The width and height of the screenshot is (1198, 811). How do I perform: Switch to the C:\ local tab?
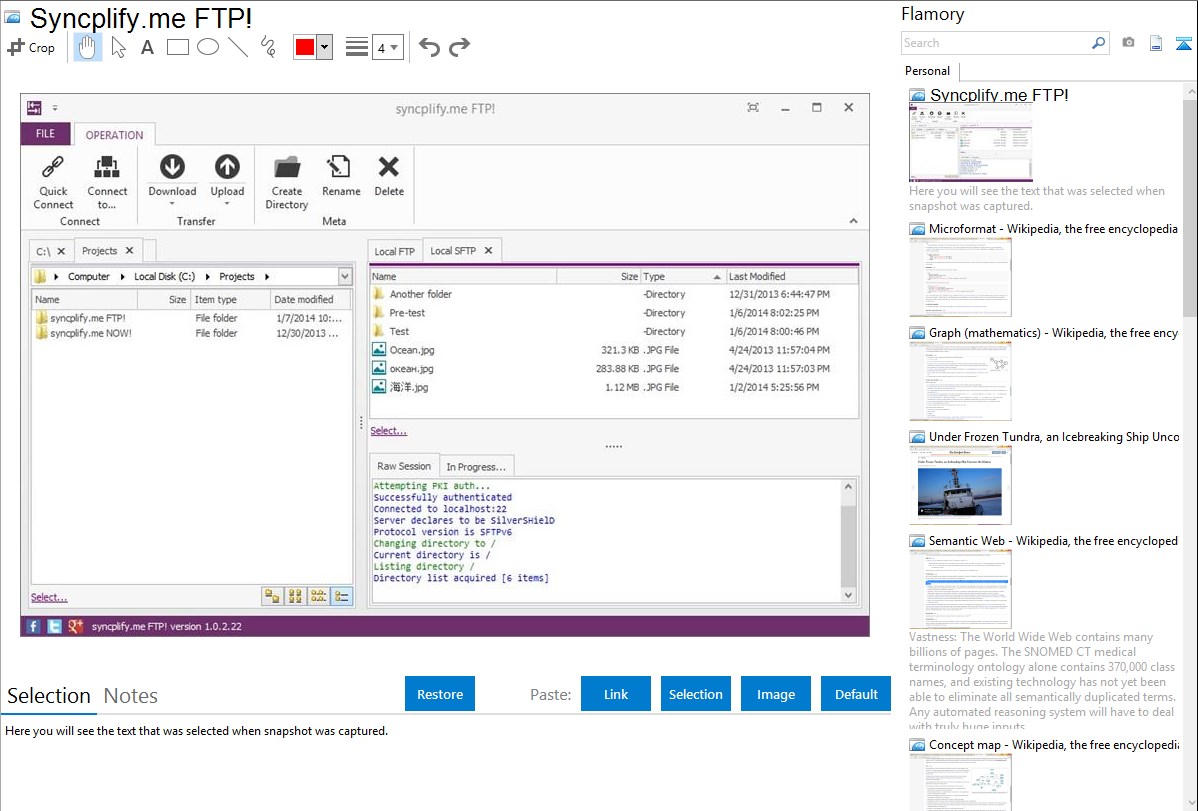[x=43, y=251]
